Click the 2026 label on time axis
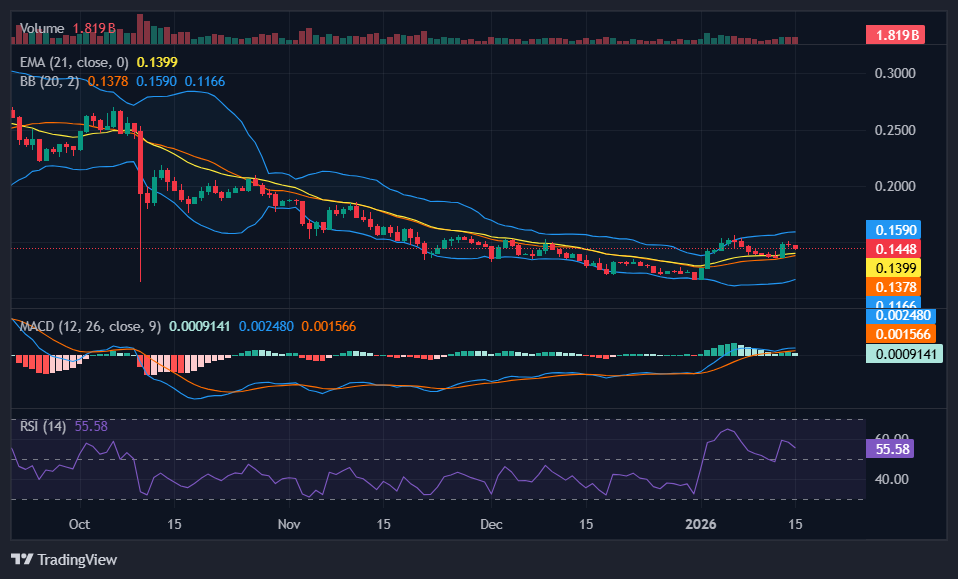The height and width of the screenshot is (579, 958). coord(700,524)
